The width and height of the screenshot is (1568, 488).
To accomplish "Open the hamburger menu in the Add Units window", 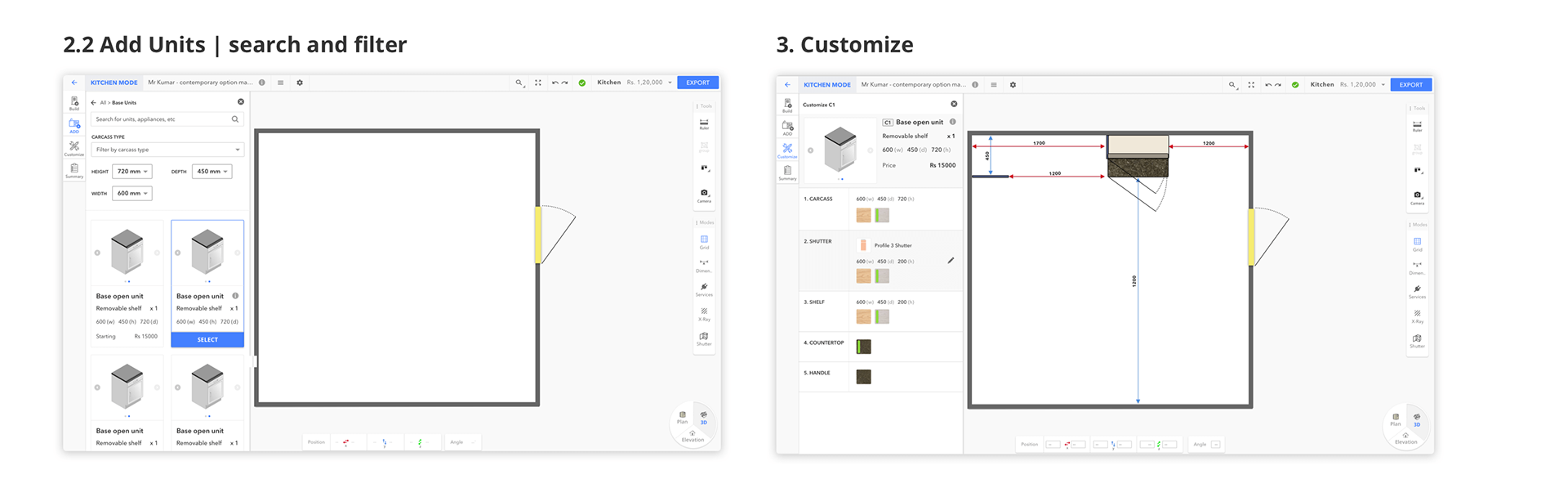I will click(281, 83).
